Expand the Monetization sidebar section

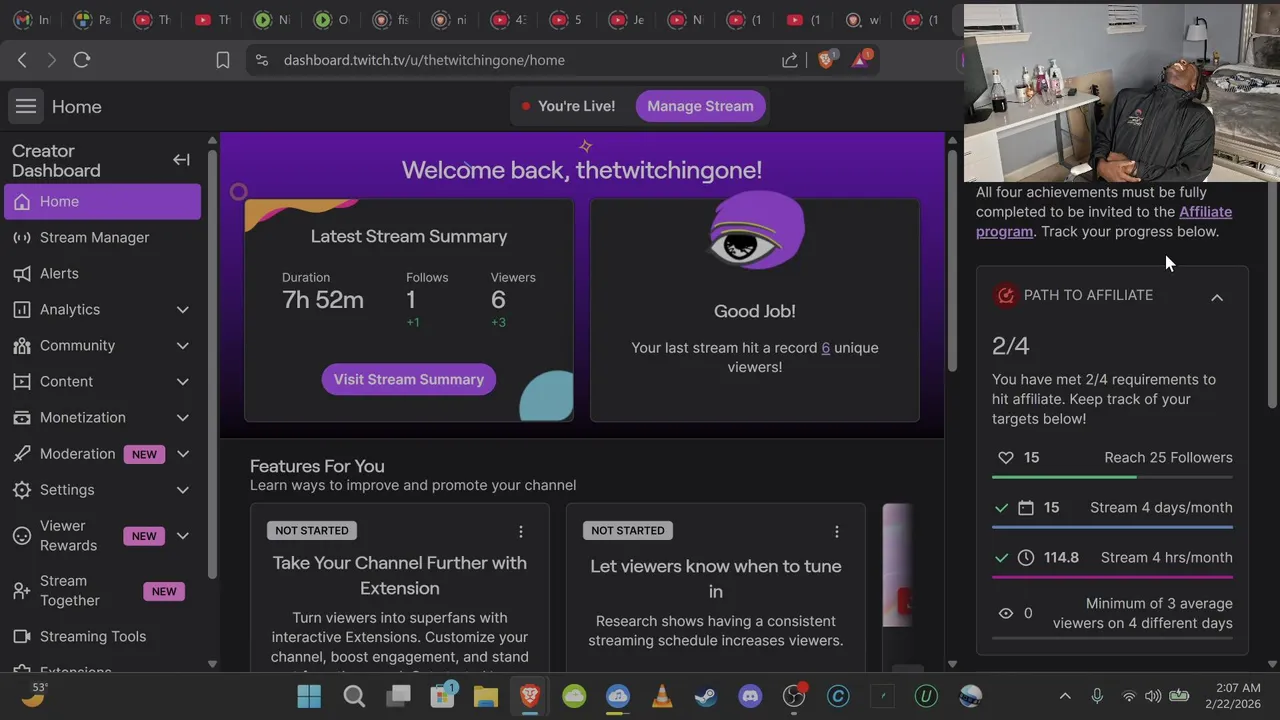(183, 418)
